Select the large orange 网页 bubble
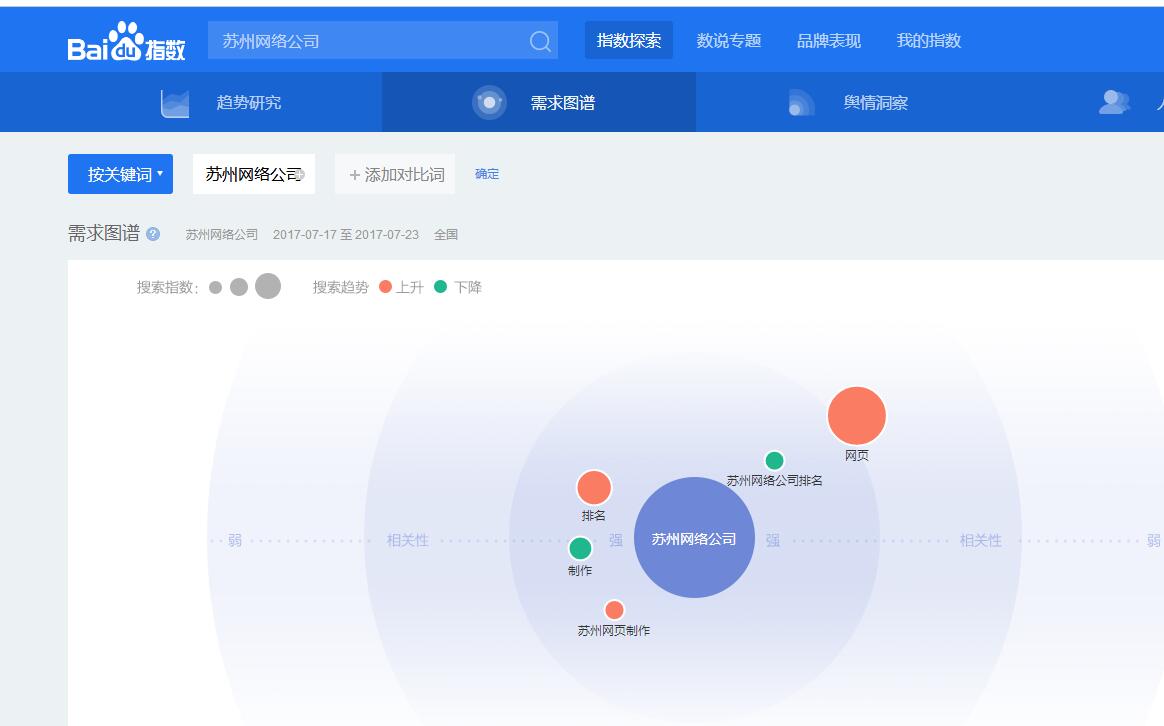This screenshot has height=726, width=1164. 857,415
